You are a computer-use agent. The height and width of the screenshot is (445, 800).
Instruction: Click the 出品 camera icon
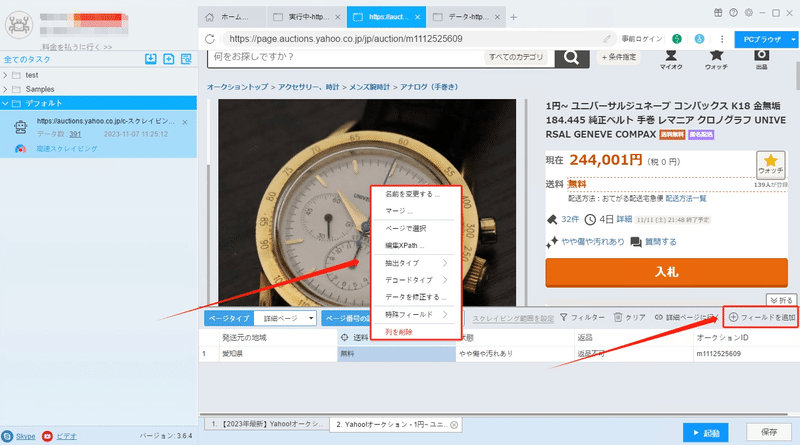[761, 59]
